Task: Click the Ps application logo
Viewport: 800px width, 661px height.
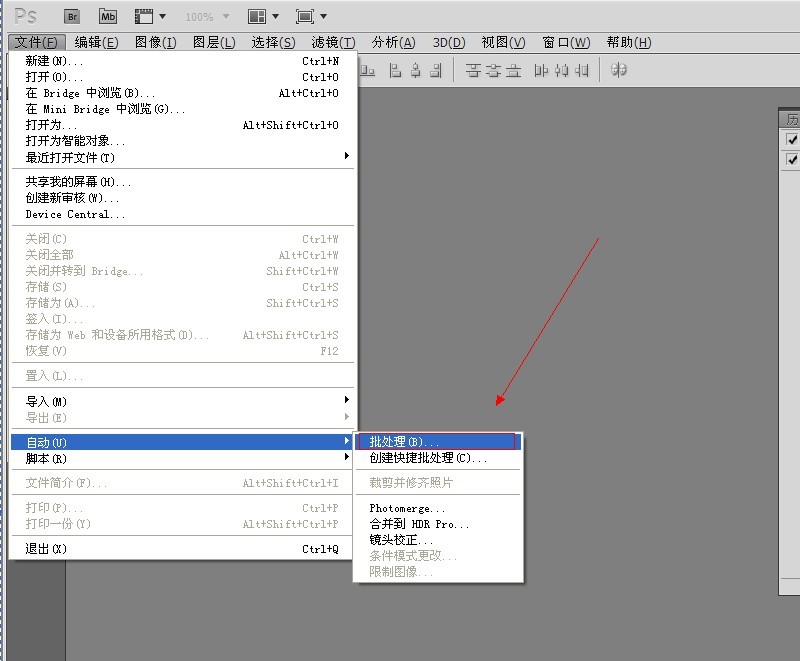Action: (x=26, y=16)
